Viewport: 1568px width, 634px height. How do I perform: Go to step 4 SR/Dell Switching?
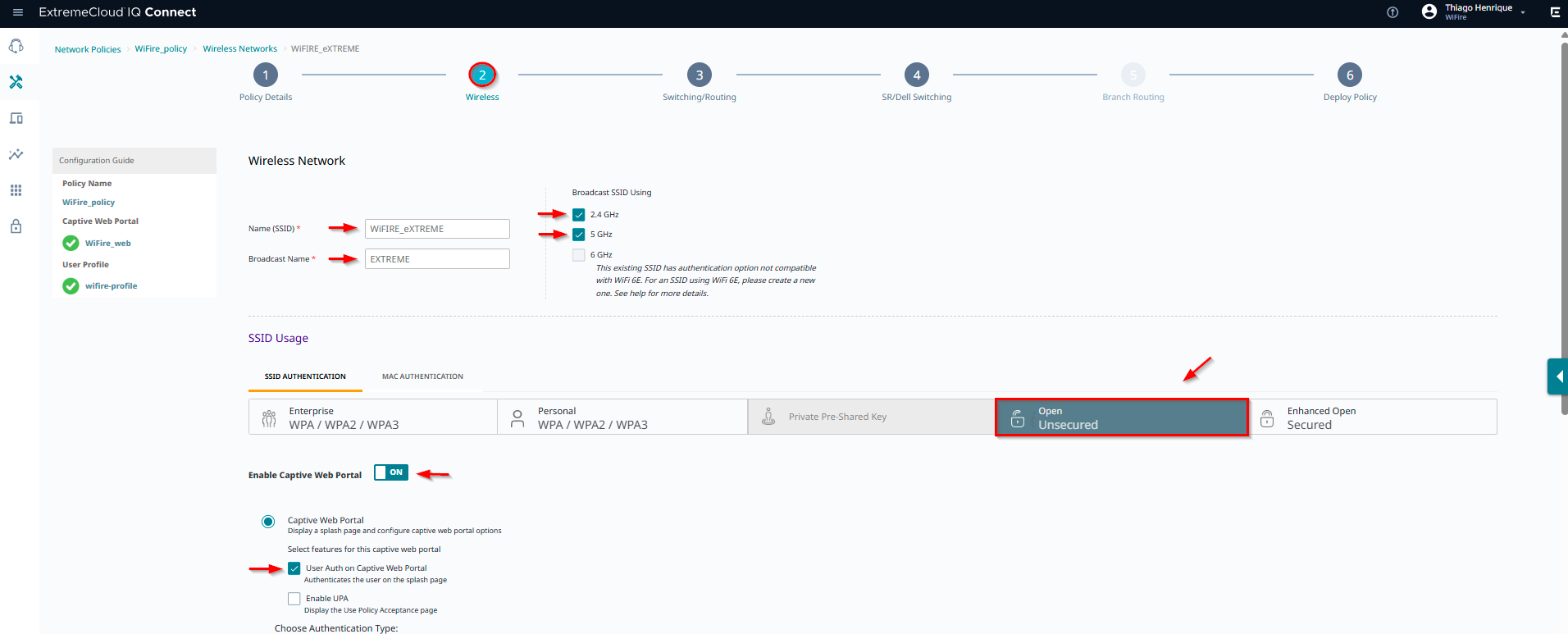[x=917, y=75]
